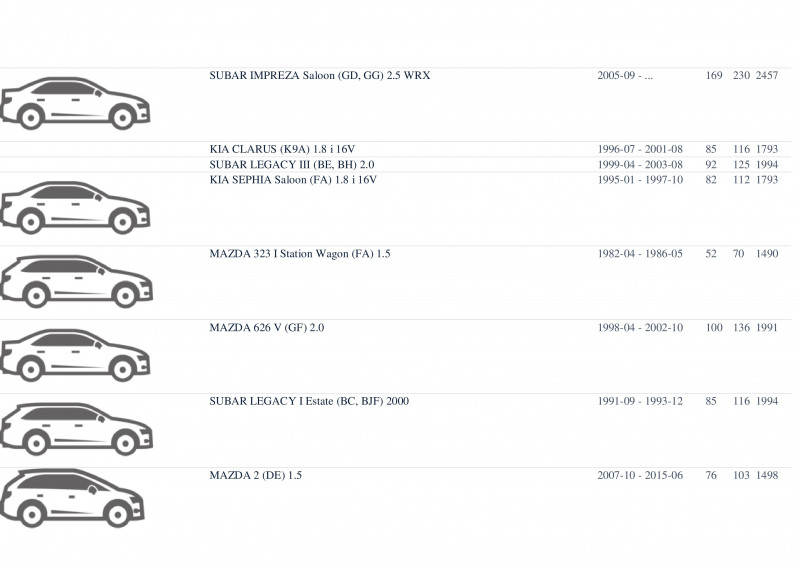
Task: Click the 1991 displacement value for MAZDA 626
Action: pyautogui.click(x=767, y=328)
